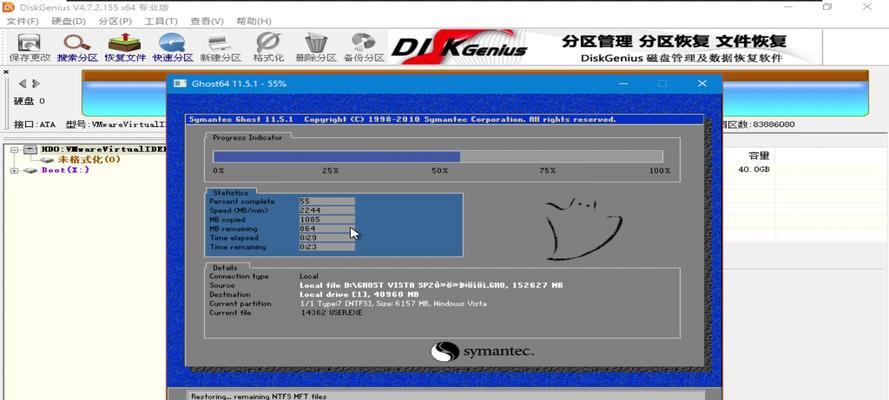Close the Ghost64 11.5.1 window
The image size is (889, 400).
click(702, 84)
